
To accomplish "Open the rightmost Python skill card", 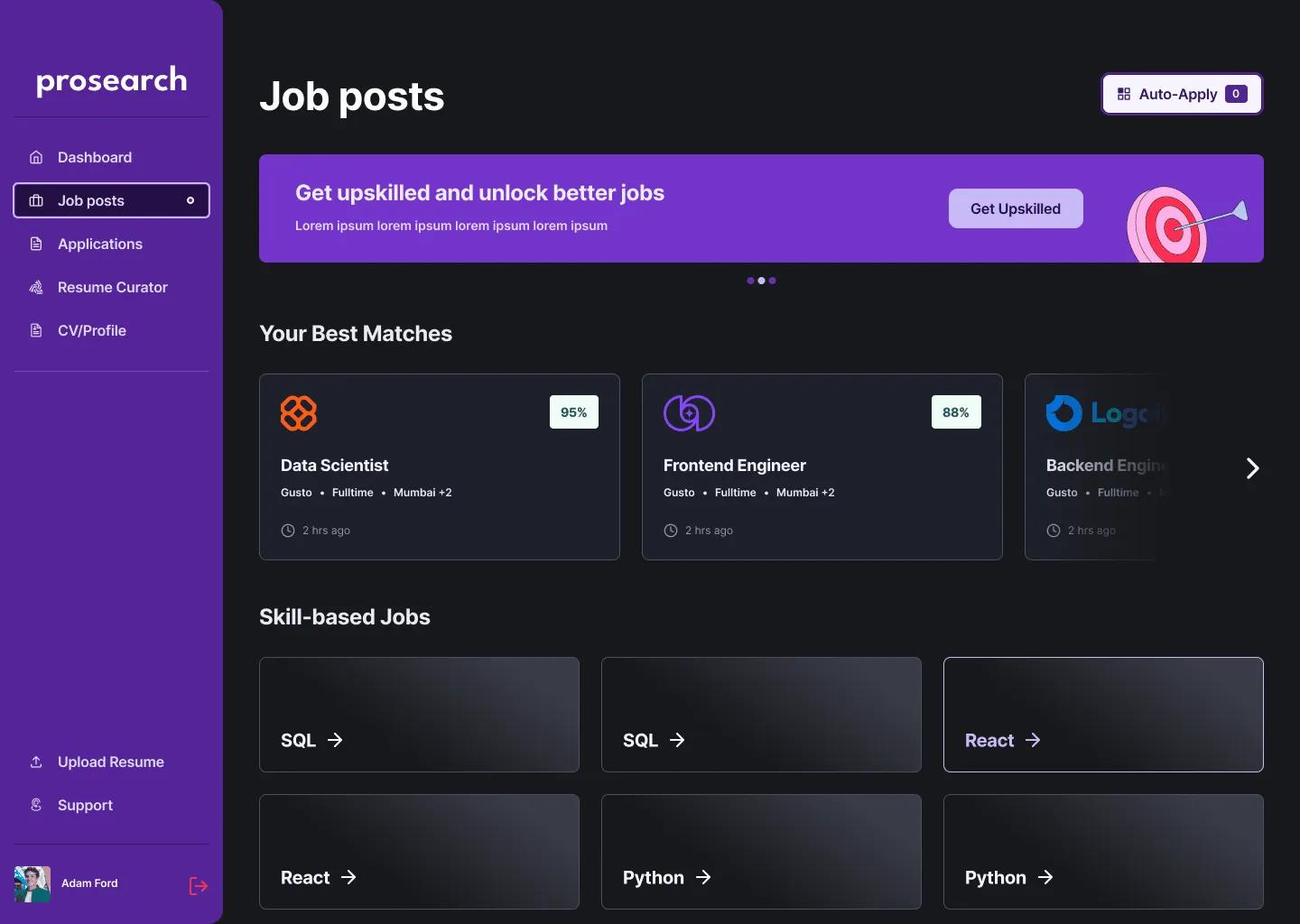I will point(1103,852).
